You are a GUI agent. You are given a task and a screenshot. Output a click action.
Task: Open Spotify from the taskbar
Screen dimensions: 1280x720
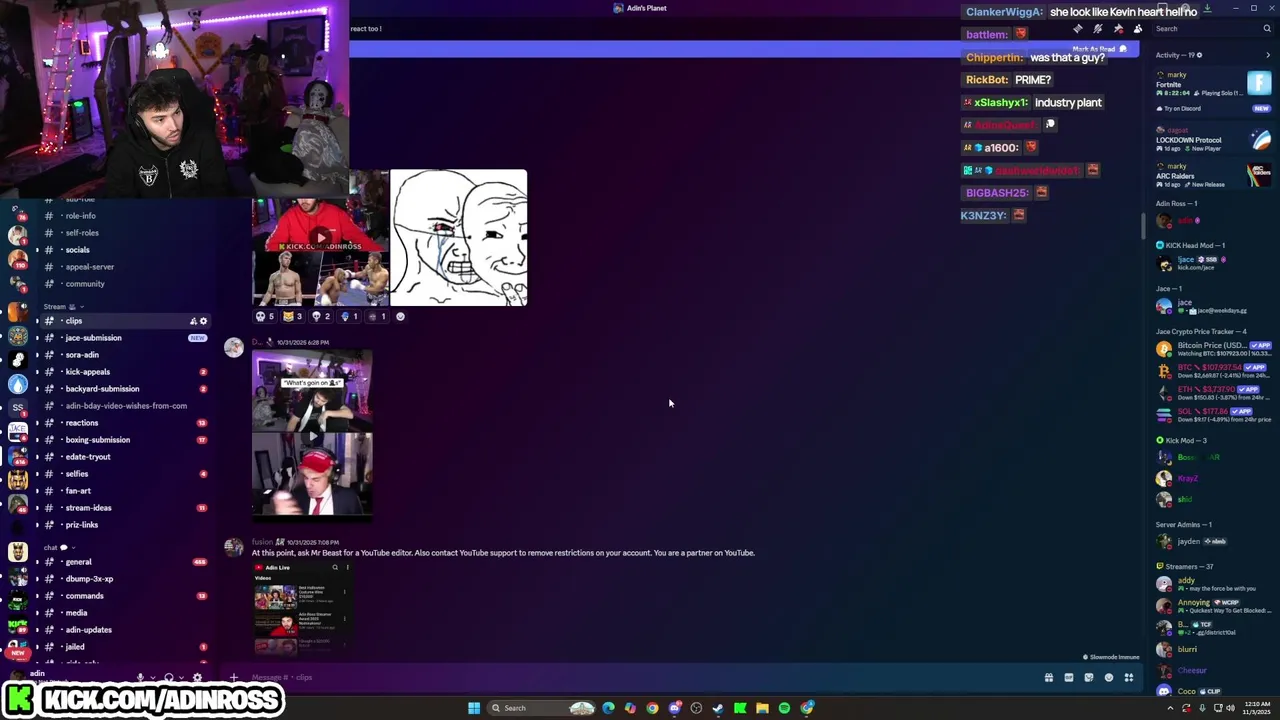click(784, 708)
